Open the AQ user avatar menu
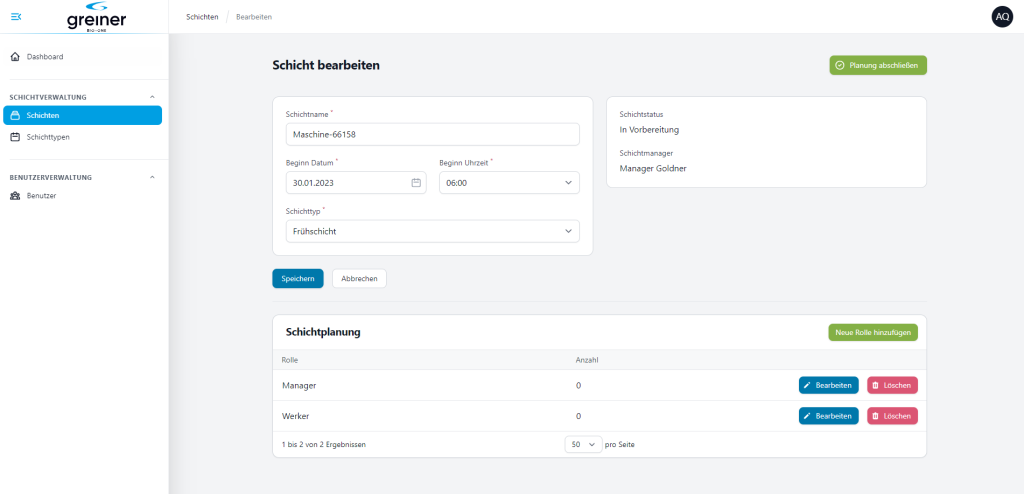This screenshot has width=1024, height=494. (1001, 17)
